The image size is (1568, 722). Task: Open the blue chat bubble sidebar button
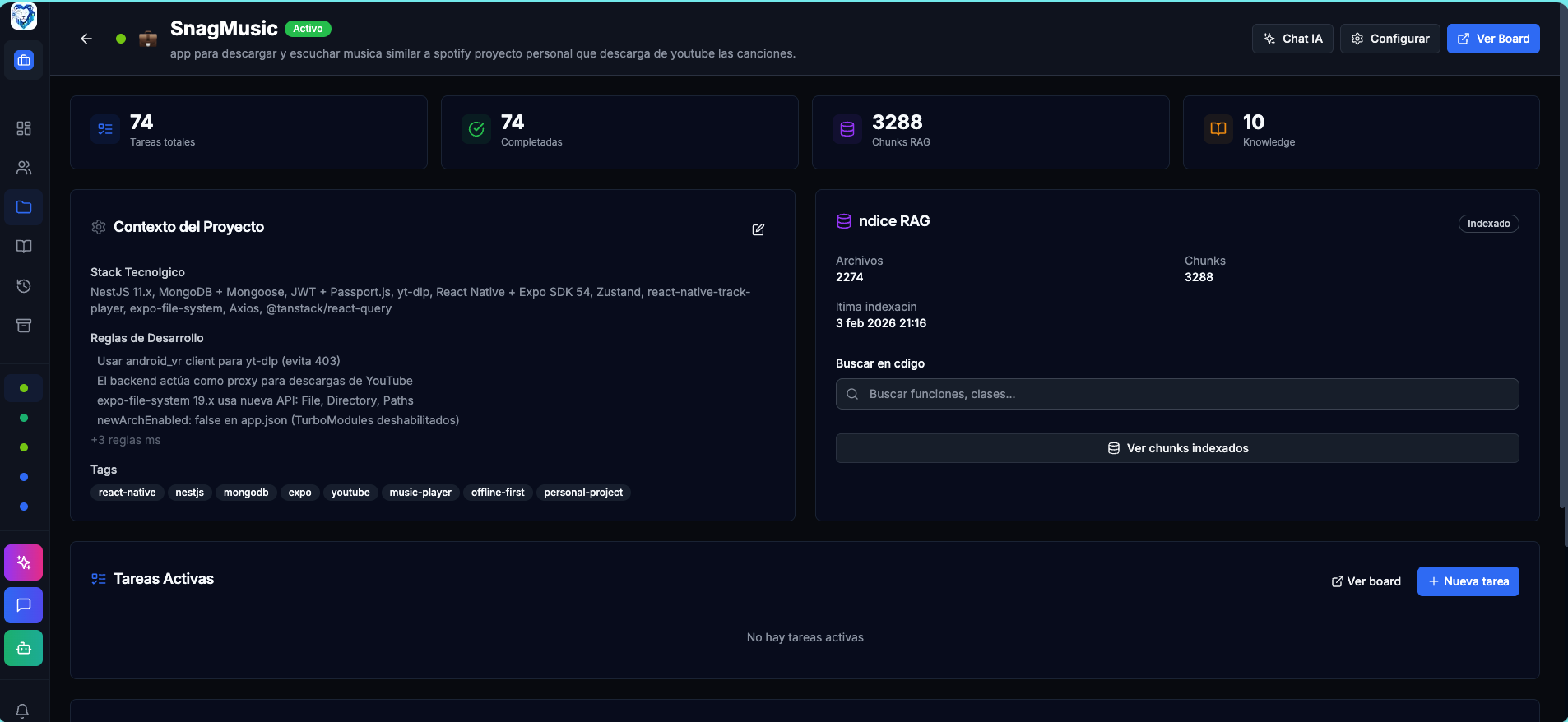coord(24,605)
